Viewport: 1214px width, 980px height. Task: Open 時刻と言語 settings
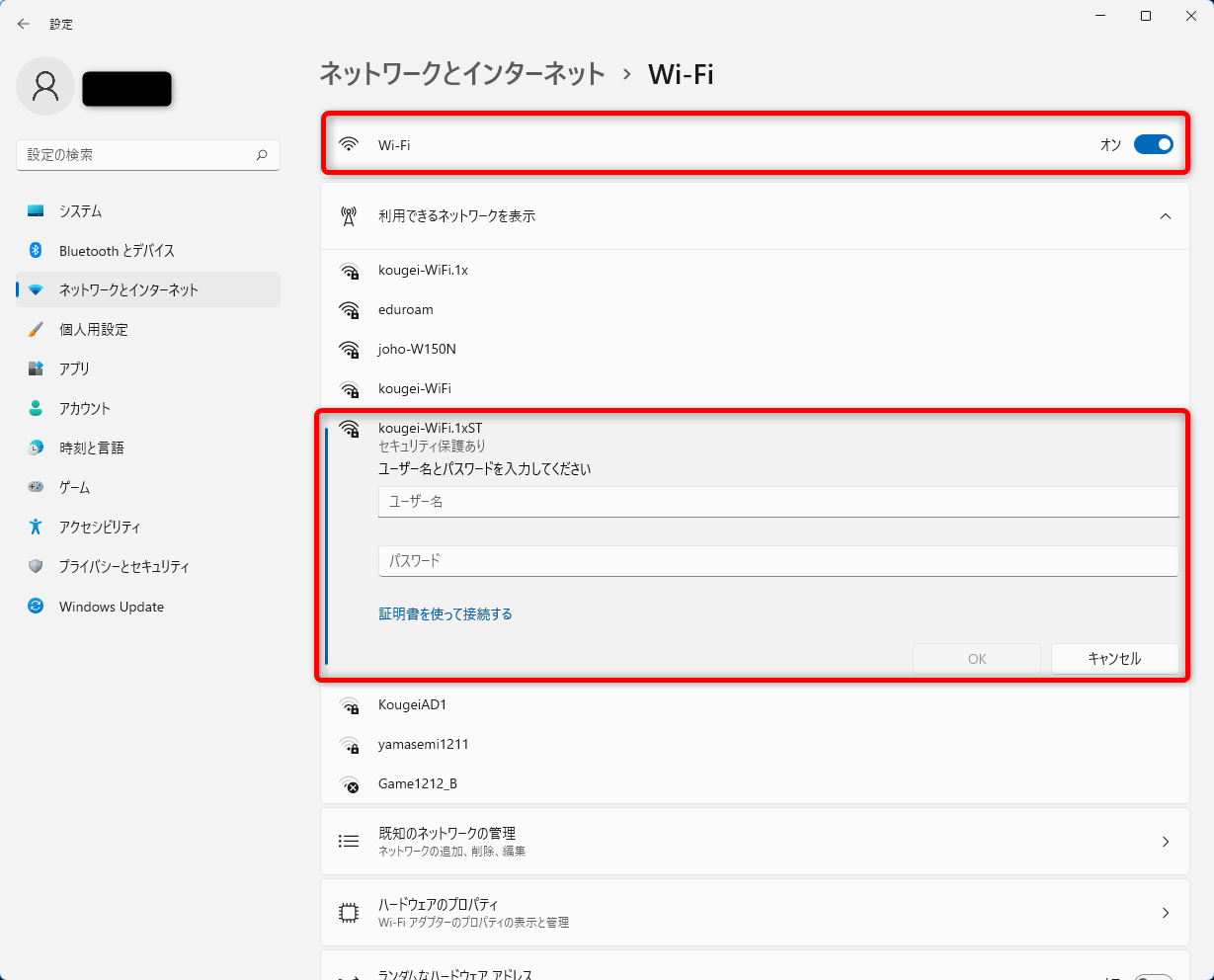pyautogui.click(x=148, y=449)
